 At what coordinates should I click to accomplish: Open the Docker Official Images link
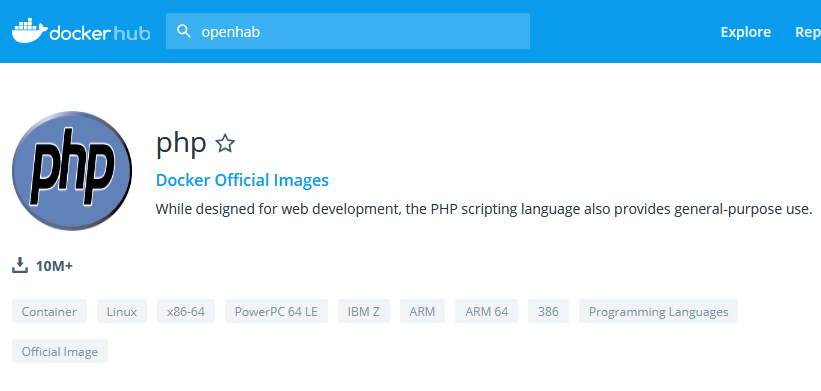click(242, 180)
